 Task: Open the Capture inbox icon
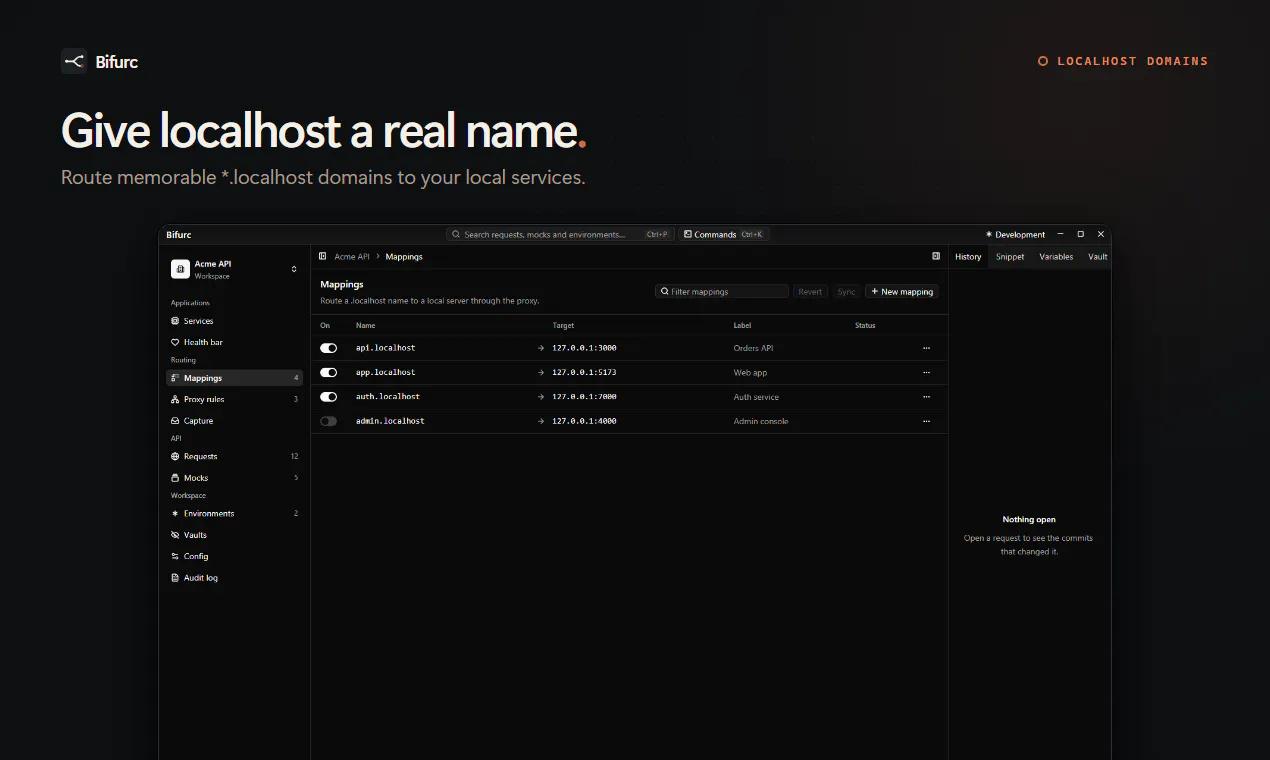tap(175, 421)
